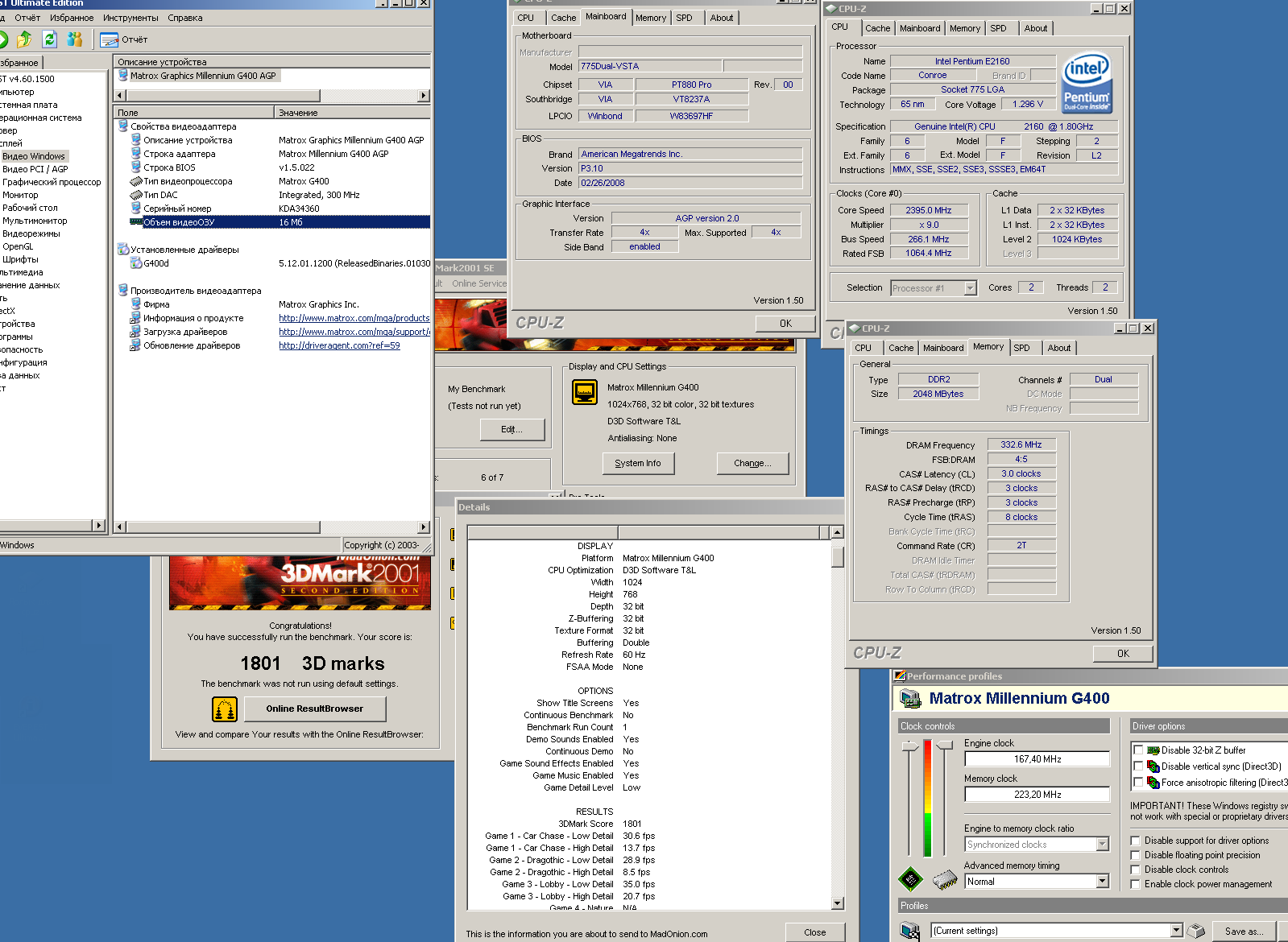Click the icon next to Загрузка драйверов

tap(136, 332)
